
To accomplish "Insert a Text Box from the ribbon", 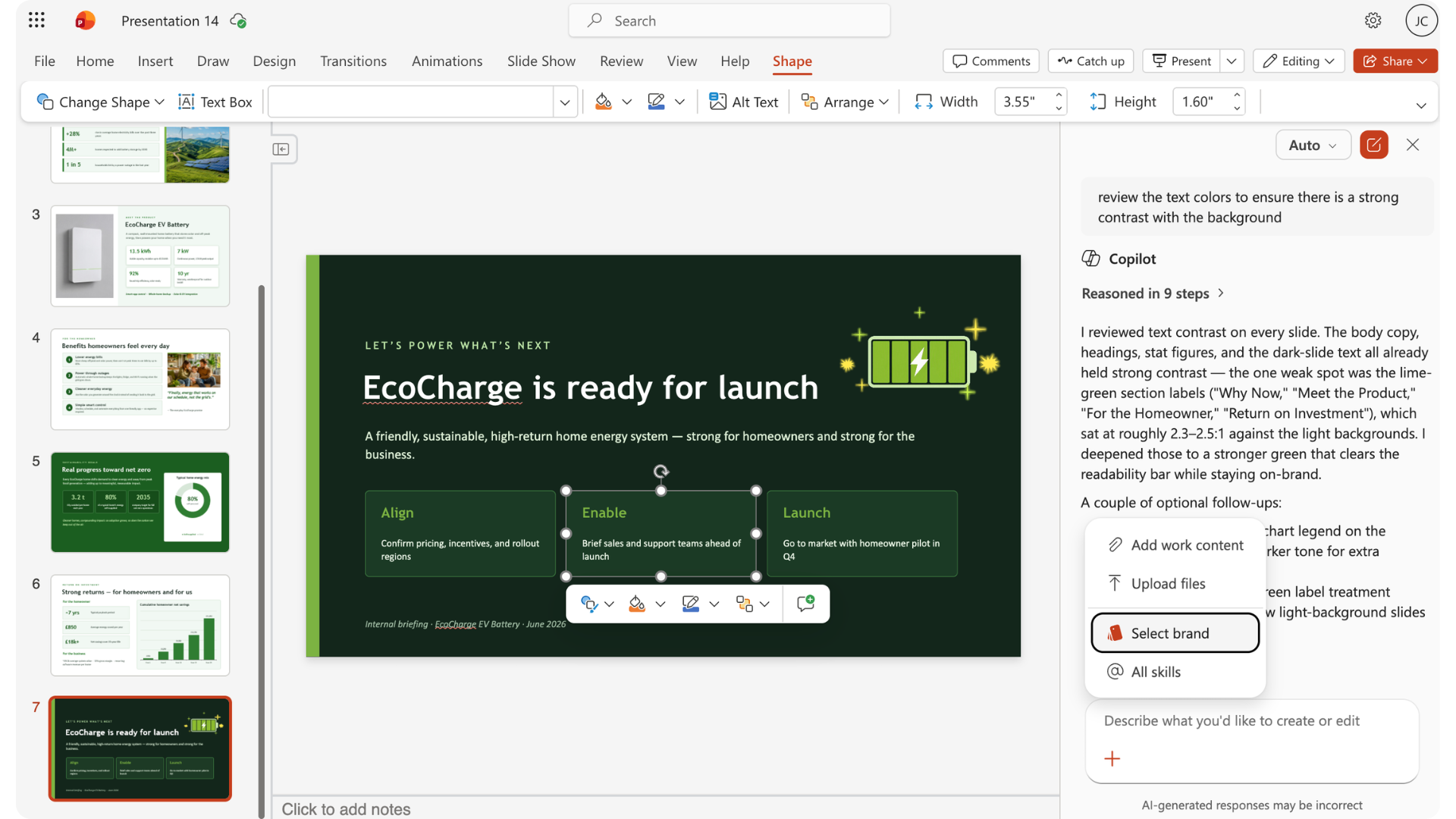I will pos(215,102).
